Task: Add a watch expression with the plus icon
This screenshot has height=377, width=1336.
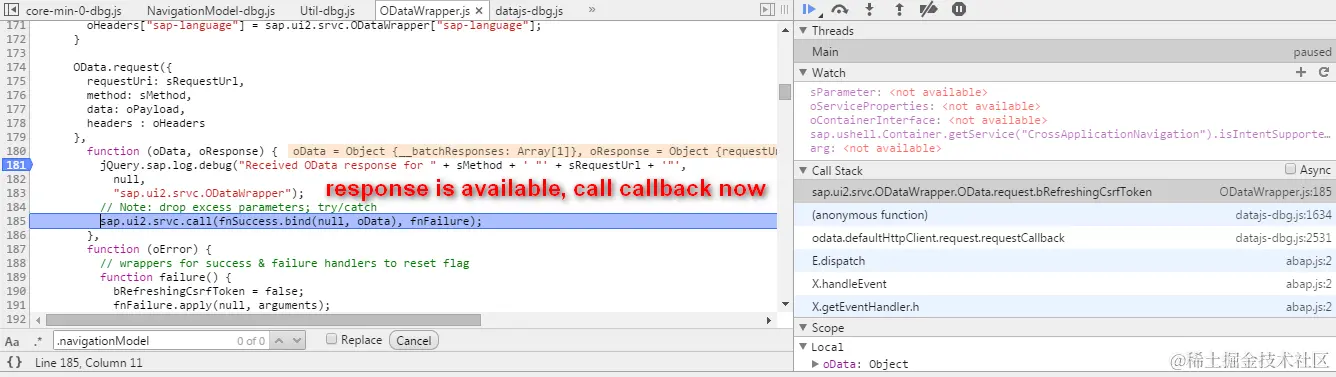Action: click(1301, 72)
